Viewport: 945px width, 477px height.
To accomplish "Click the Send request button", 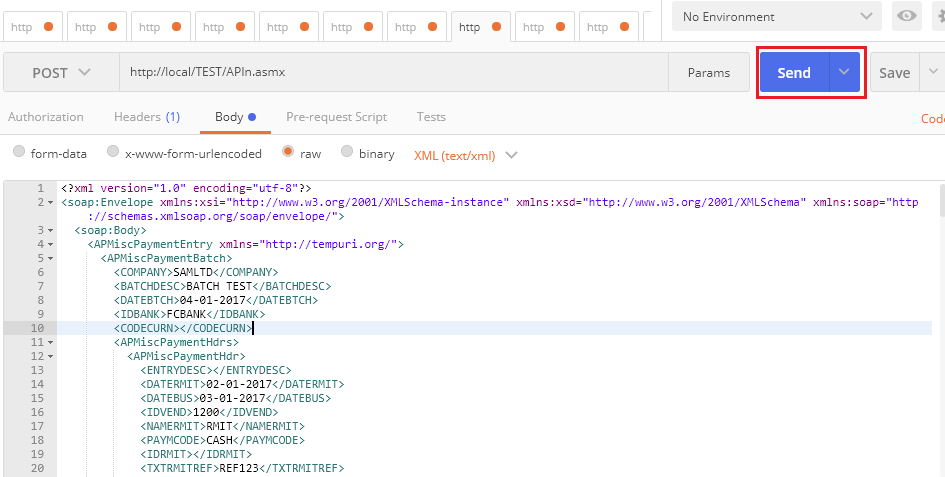I will 794,72.
